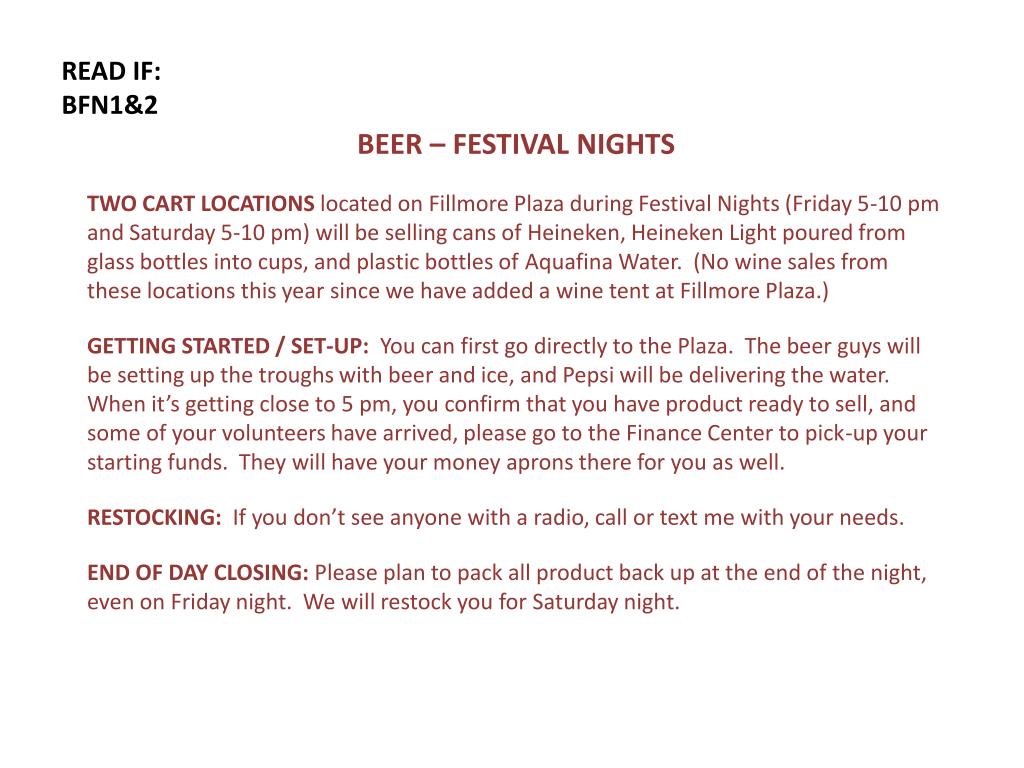Click the words Saturday night at end
This screenshot has height=768, width=1024.
coord(605,602)
